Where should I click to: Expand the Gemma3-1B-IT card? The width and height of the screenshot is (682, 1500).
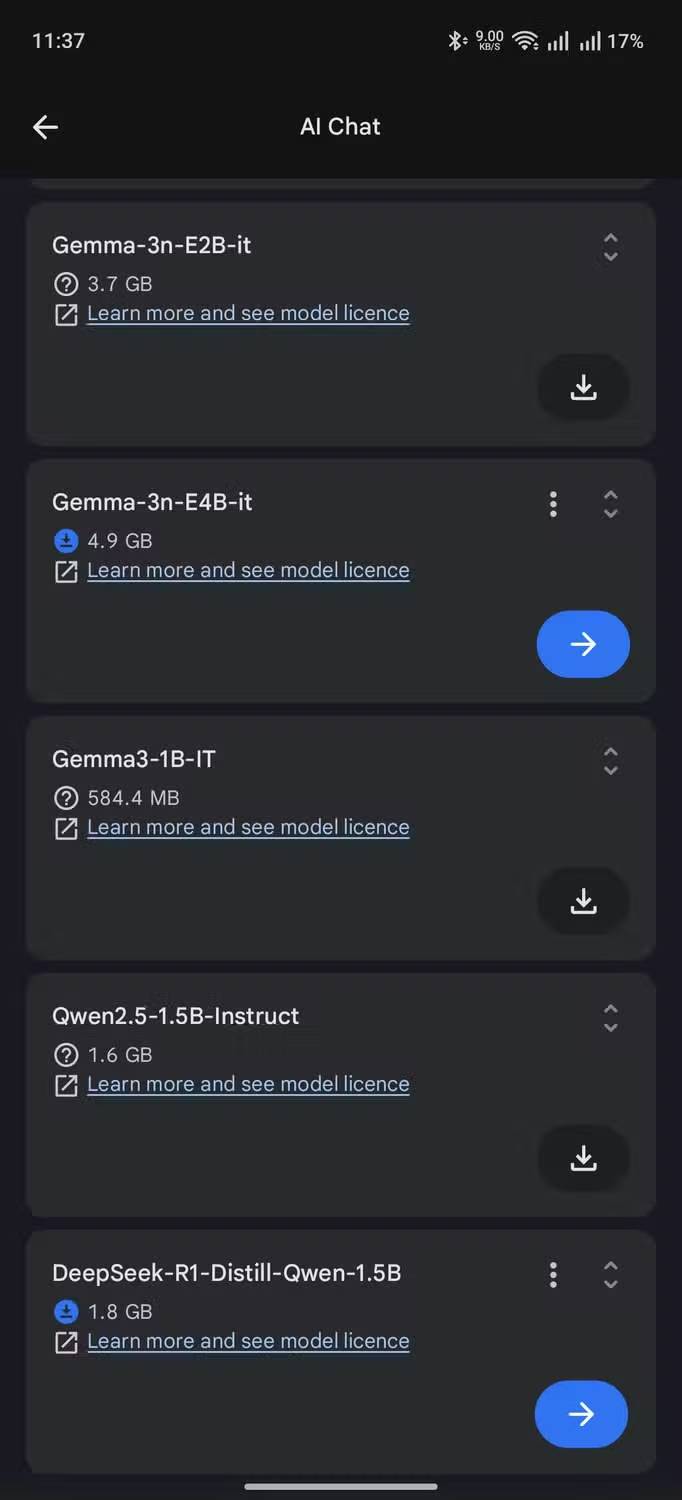[611, 761]
